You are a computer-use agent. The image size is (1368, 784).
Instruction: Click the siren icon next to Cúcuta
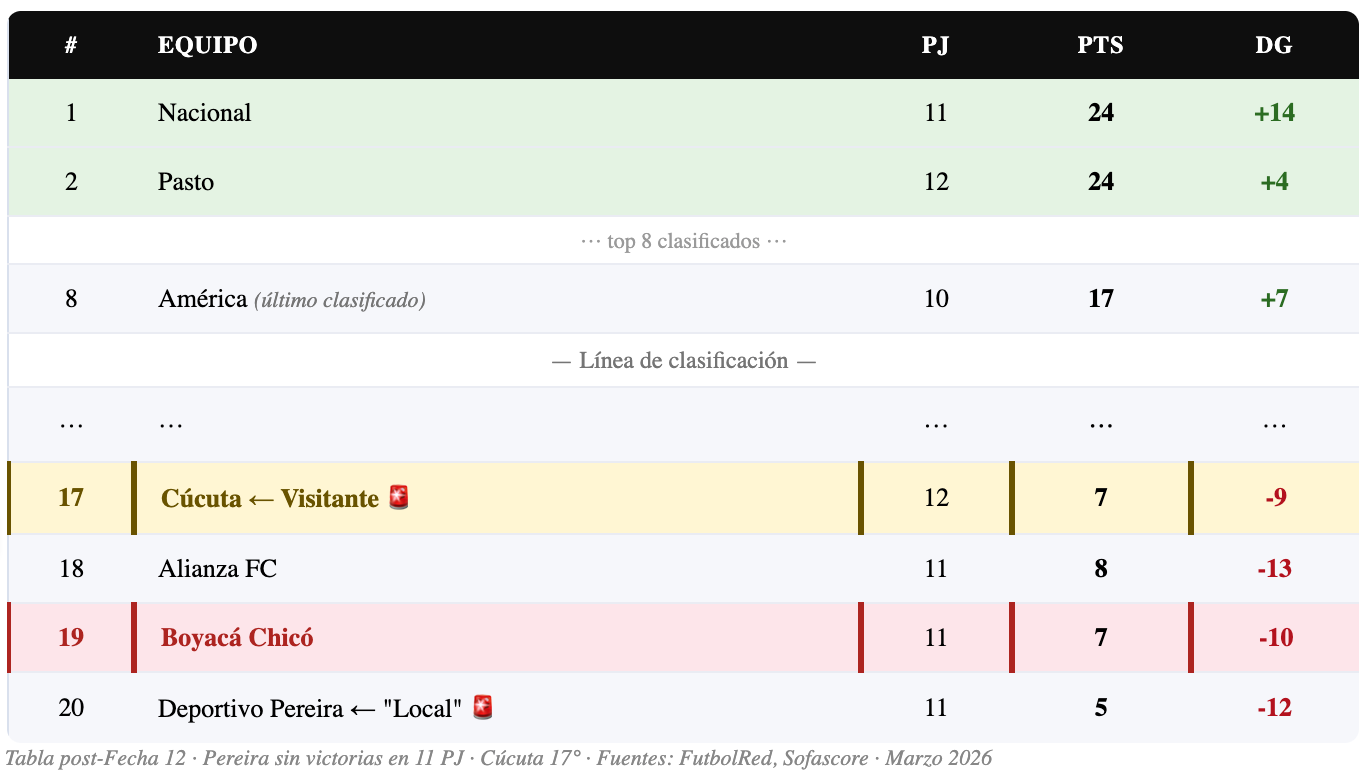click(399, 497)
